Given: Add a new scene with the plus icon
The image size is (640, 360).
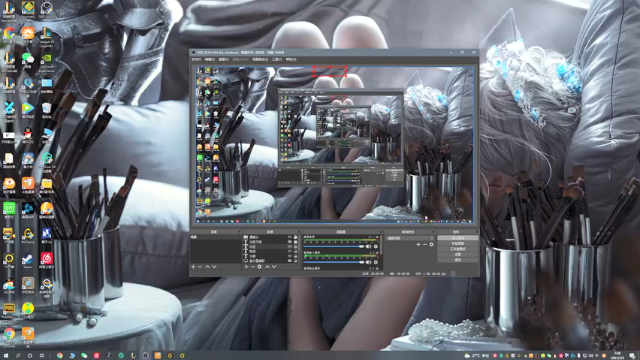Looking at the screenshot, I should point(193,267).
